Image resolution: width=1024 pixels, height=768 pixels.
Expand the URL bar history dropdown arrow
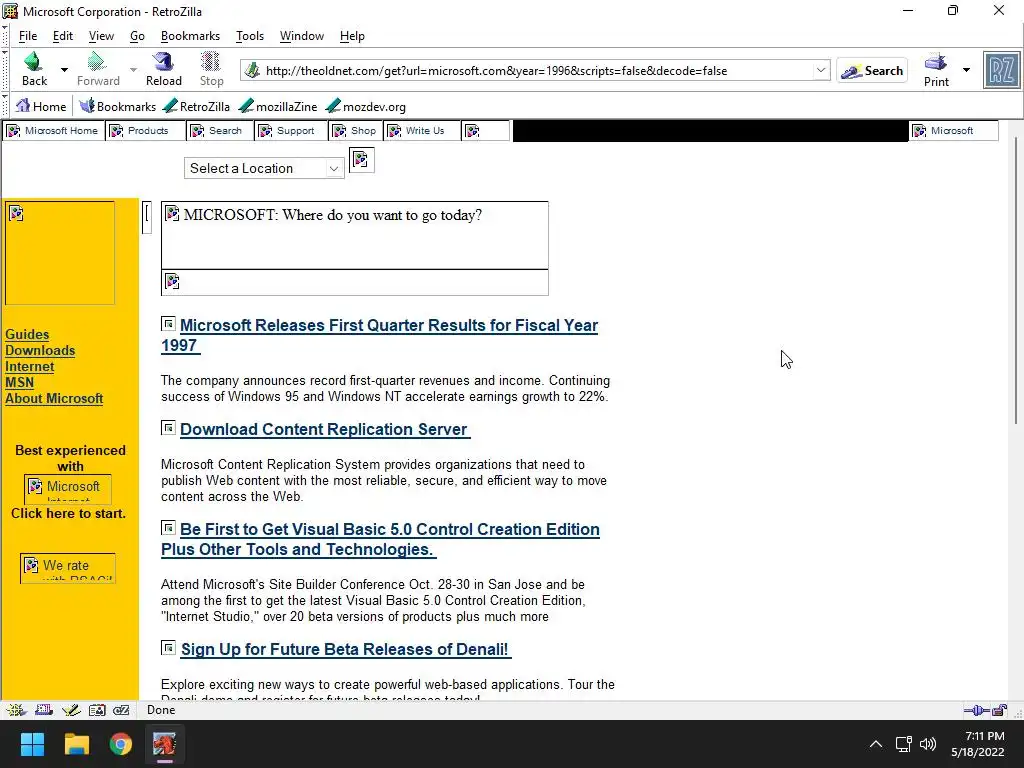(x=821, y=70)
